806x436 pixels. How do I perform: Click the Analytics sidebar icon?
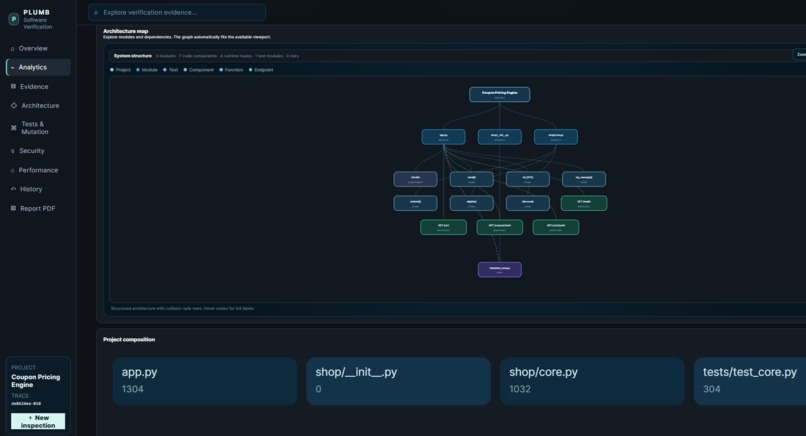click(12, 68)
